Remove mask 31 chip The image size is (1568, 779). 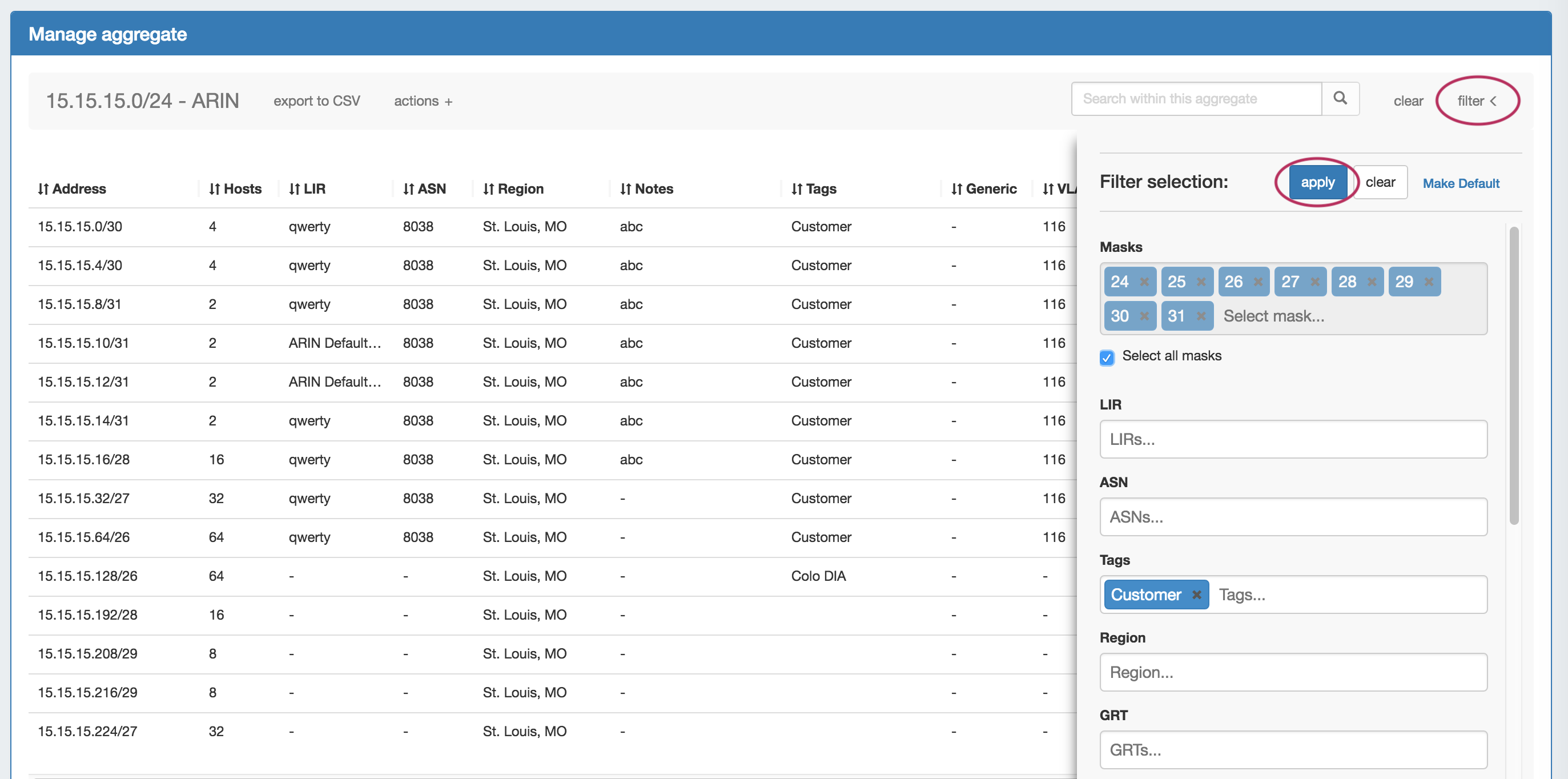1201,316
